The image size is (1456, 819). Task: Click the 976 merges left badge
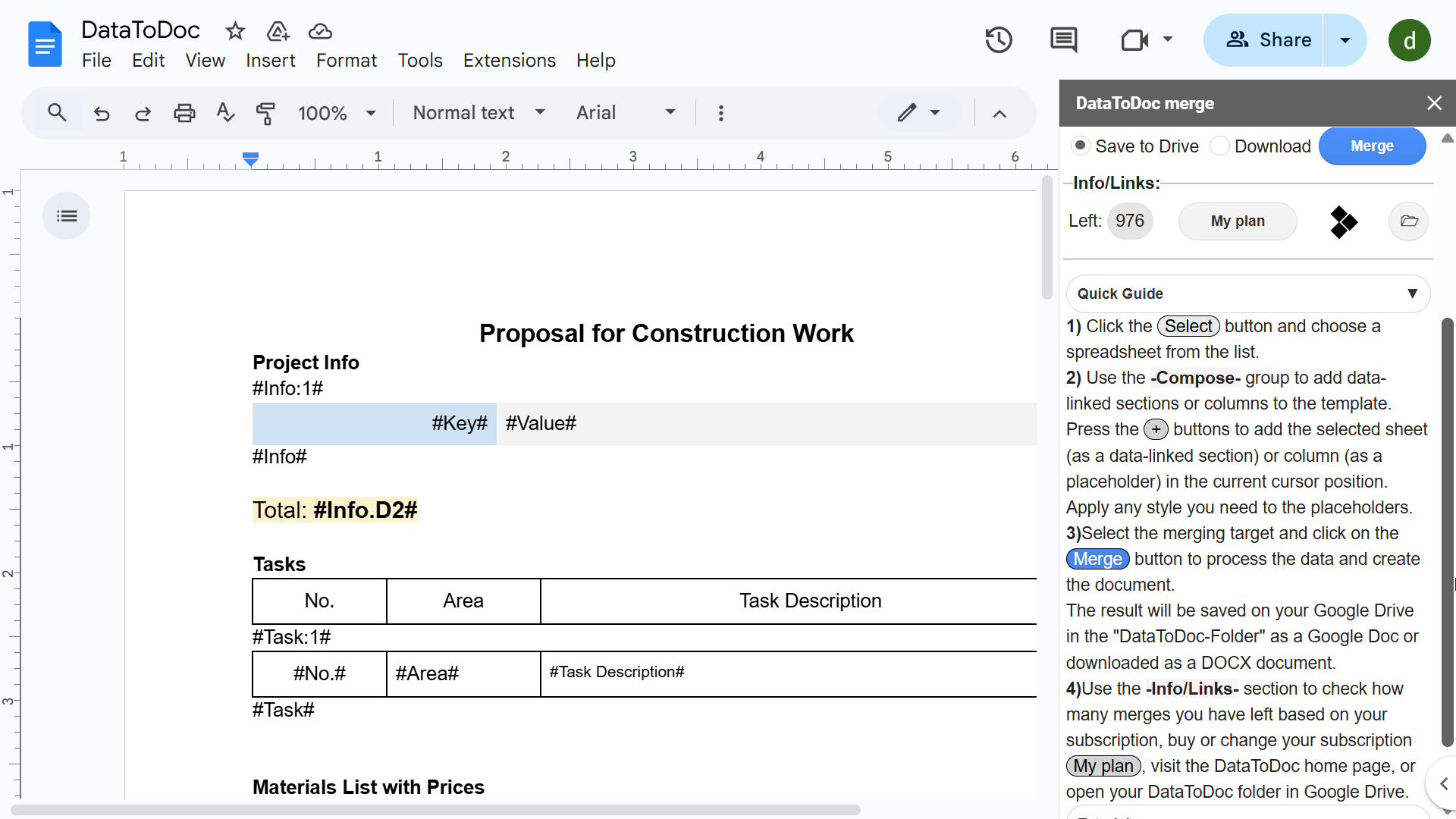[x=1130, y=221]
